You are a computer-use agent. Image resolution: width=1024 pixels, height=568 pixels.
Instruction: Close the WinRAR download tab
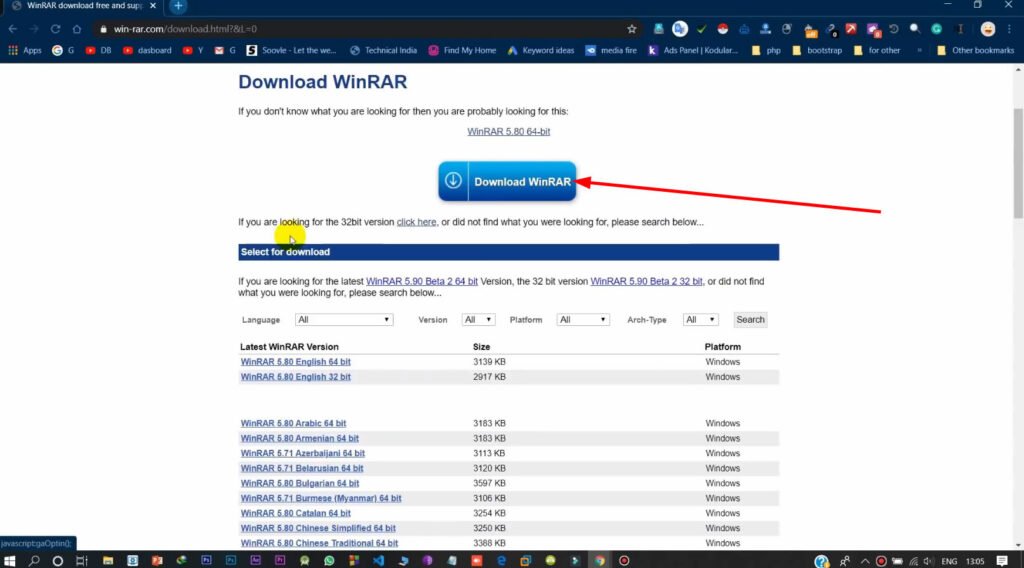(x=153, y=6)
